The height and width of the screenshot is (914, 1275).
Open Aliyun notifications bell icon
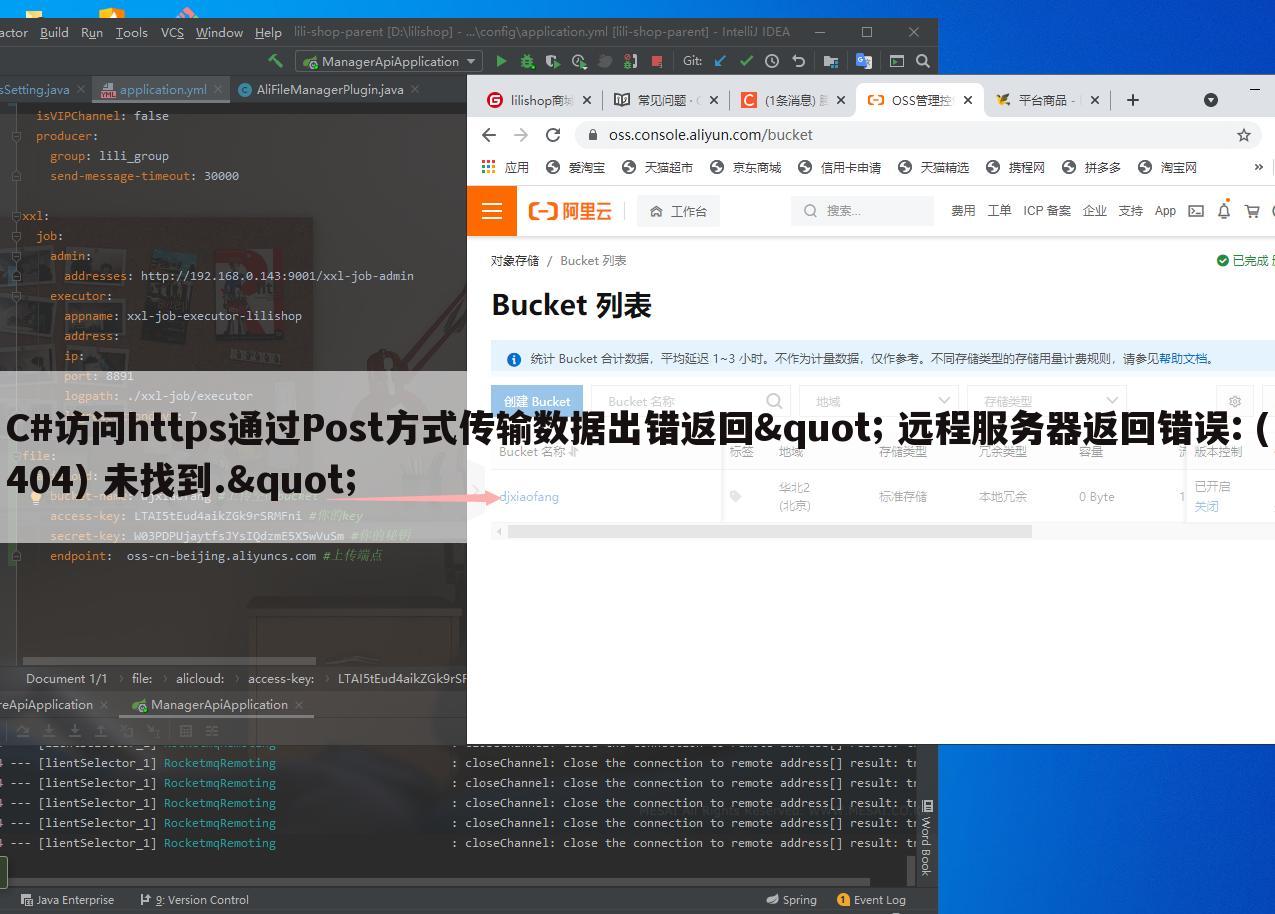tap(1224, 211)
